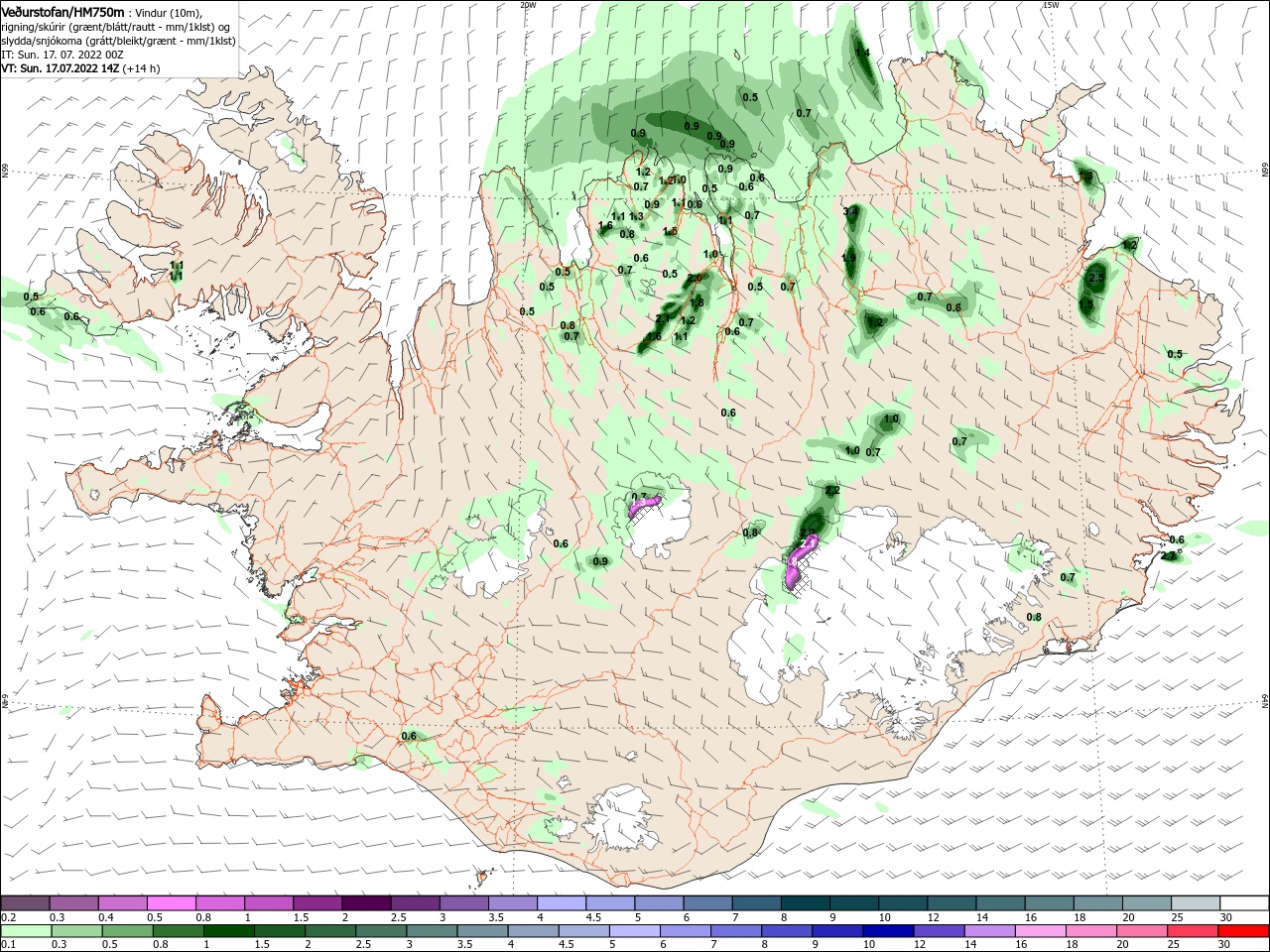Pick the bright pink swatch between 0.5 and 0.8
Screen dimensions: 1270x952
click(x=171, y=903)
